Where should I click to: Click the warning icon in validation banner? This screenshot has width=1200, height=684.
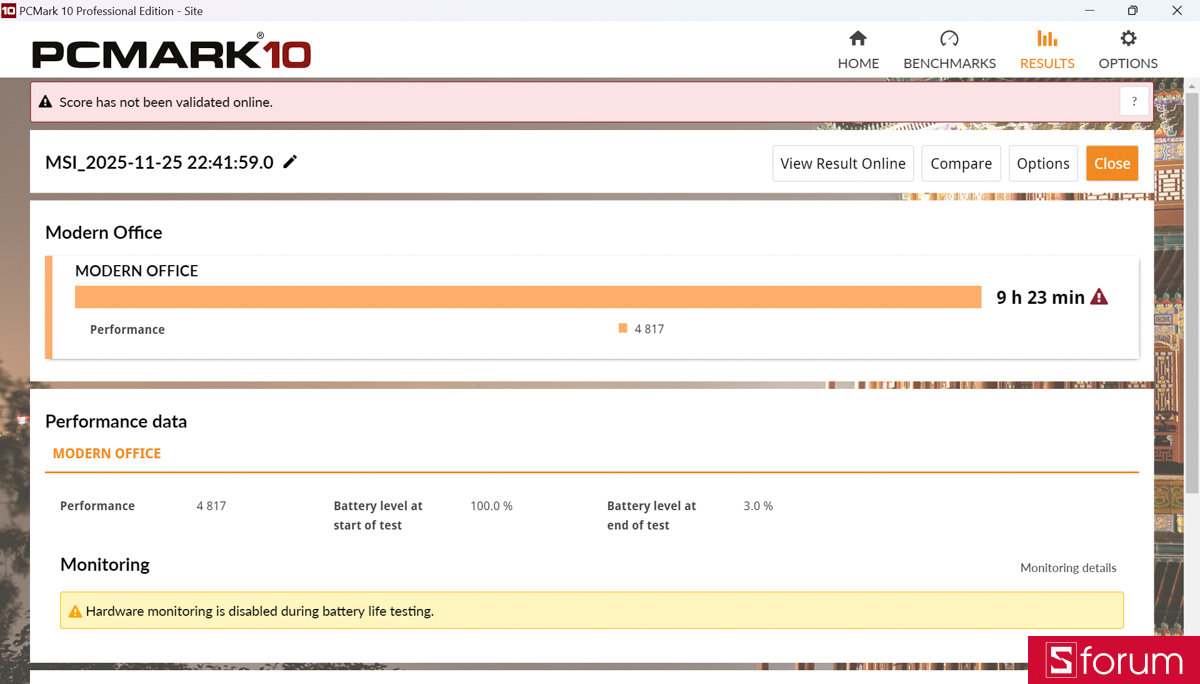45,102
